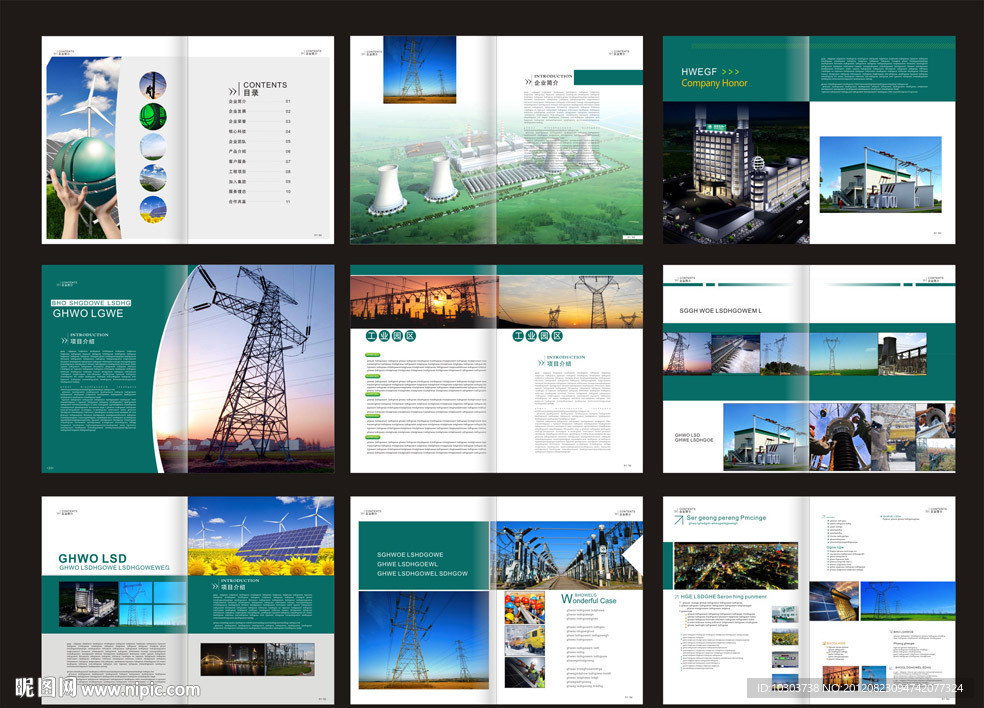The width and height of the screenshot is (984, 708).
Task: Click the Company Honor heading
Action: point(714,84)
